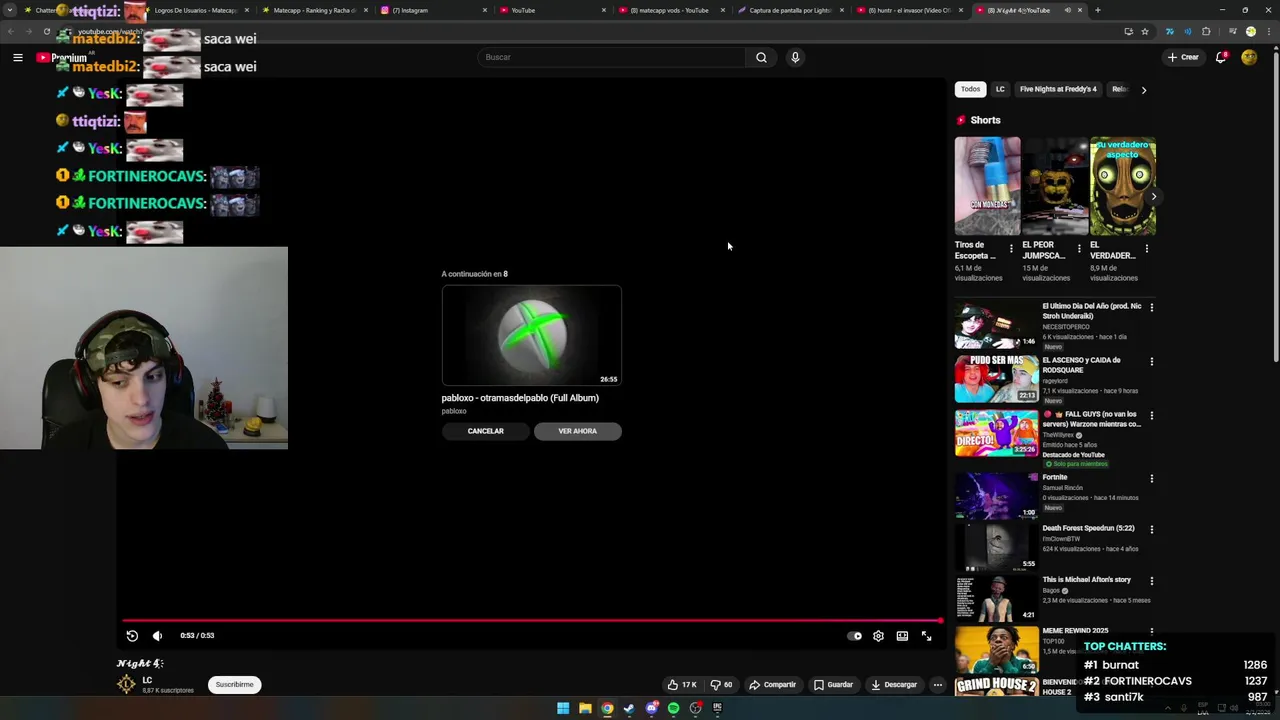The height and width of the screenshot is (720, 1280).
Task: Save the video with Guardar
Action: pyautogui.click(x=833, y=685)
